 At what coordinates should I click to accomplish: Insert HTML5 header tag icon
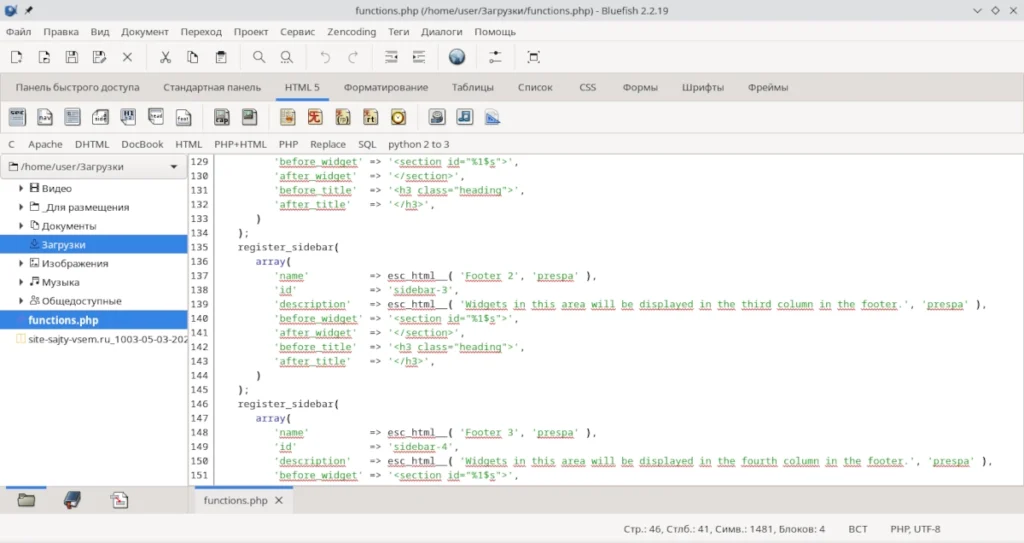point(155,117)
